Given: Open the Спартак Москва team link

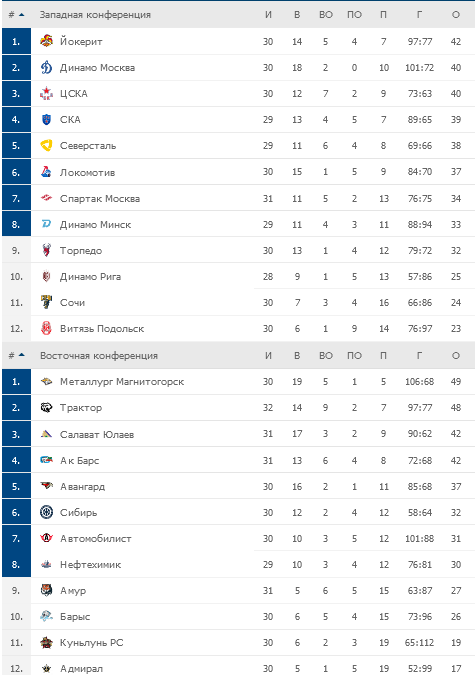Looking at the screenshot, I should click(x=100, y=198).
